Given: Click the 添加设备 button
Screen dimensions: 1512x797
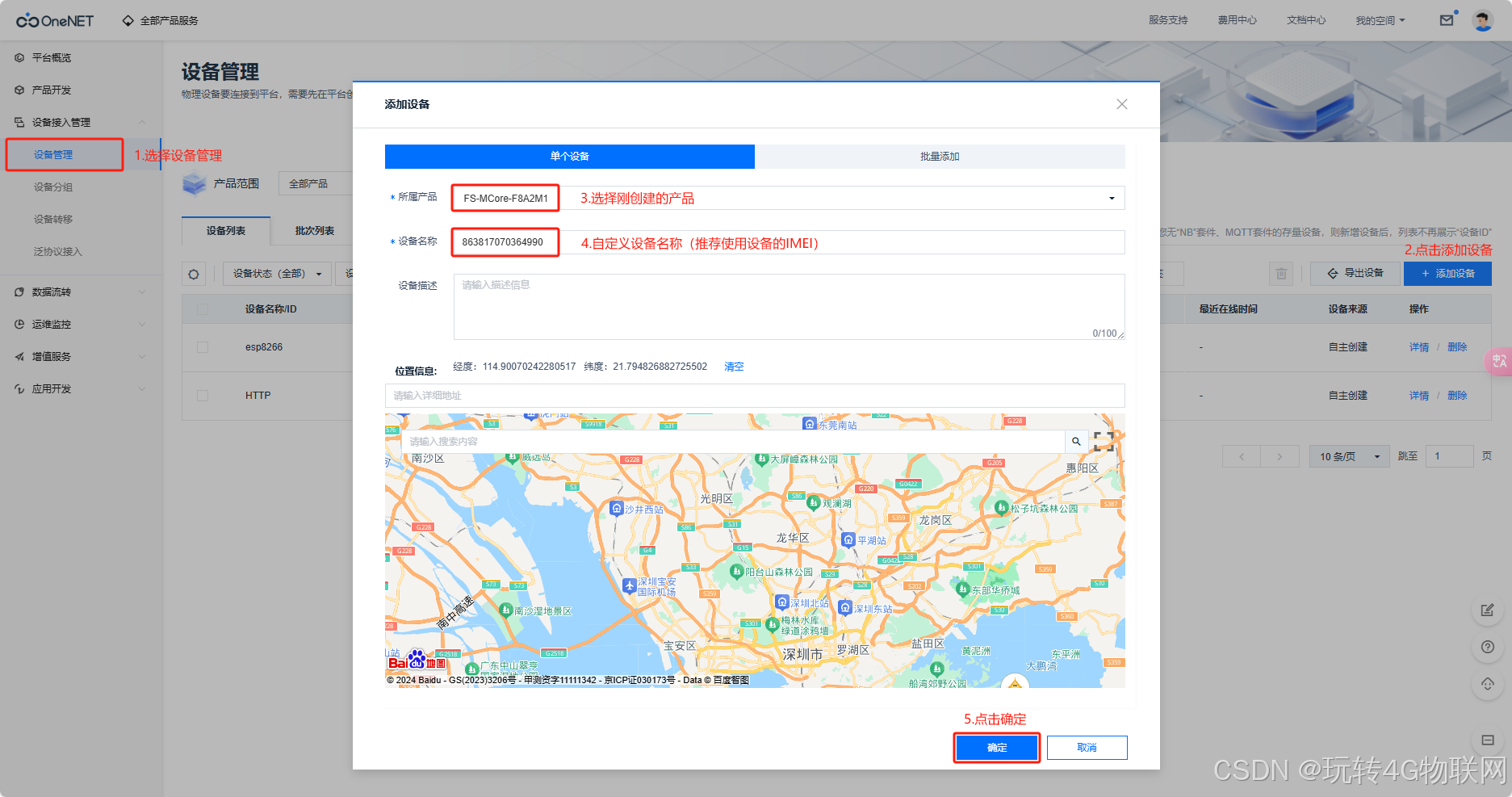Looking at the screenshot, I should point(1447,274).
